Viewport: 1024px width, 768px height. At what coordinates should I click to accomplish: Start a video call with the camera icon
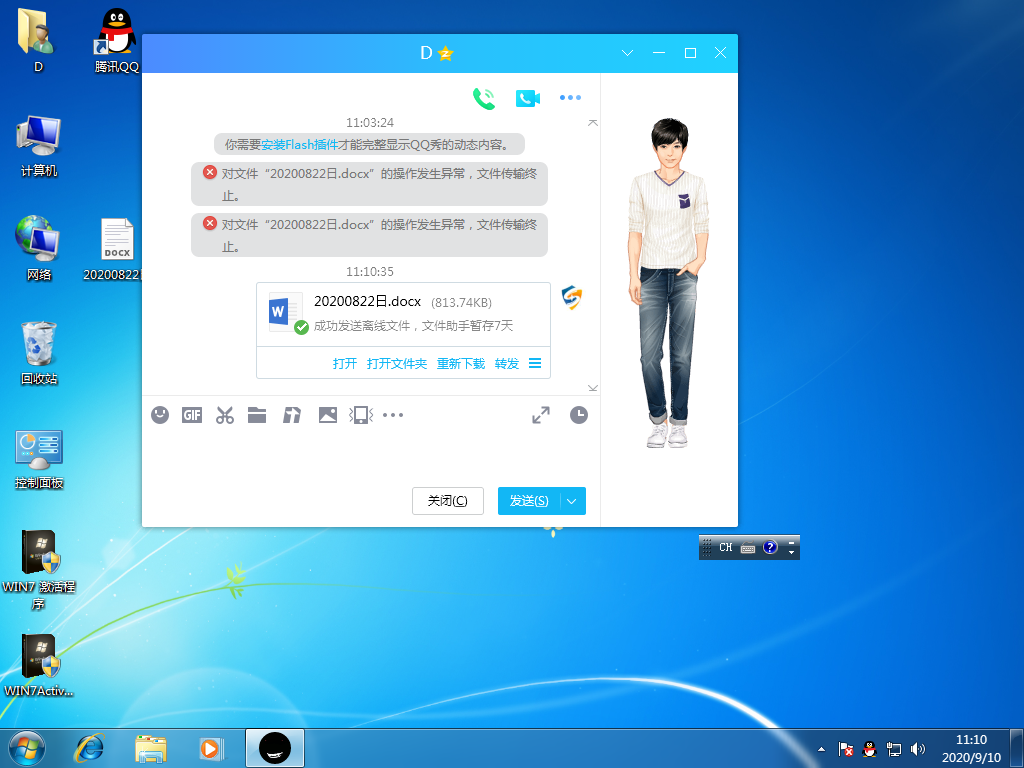coord(528,98)
